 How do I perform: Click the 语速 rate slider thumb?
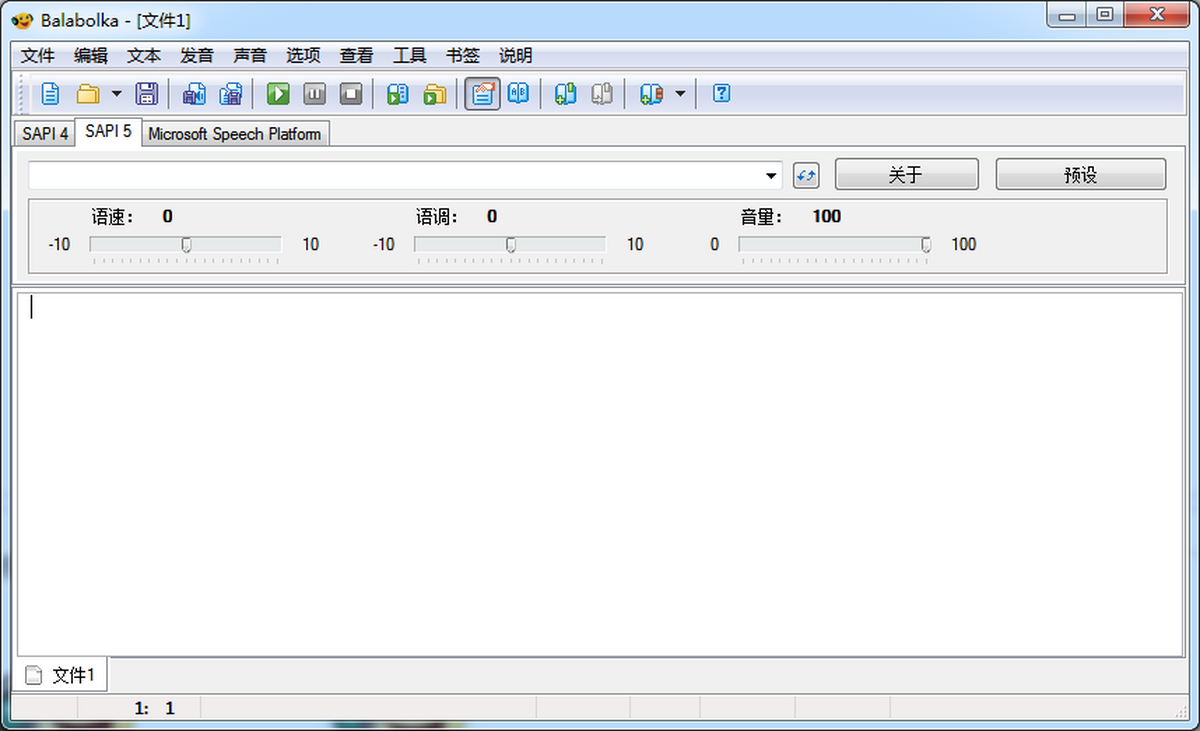pyautogui.click(x=186, y=245)
